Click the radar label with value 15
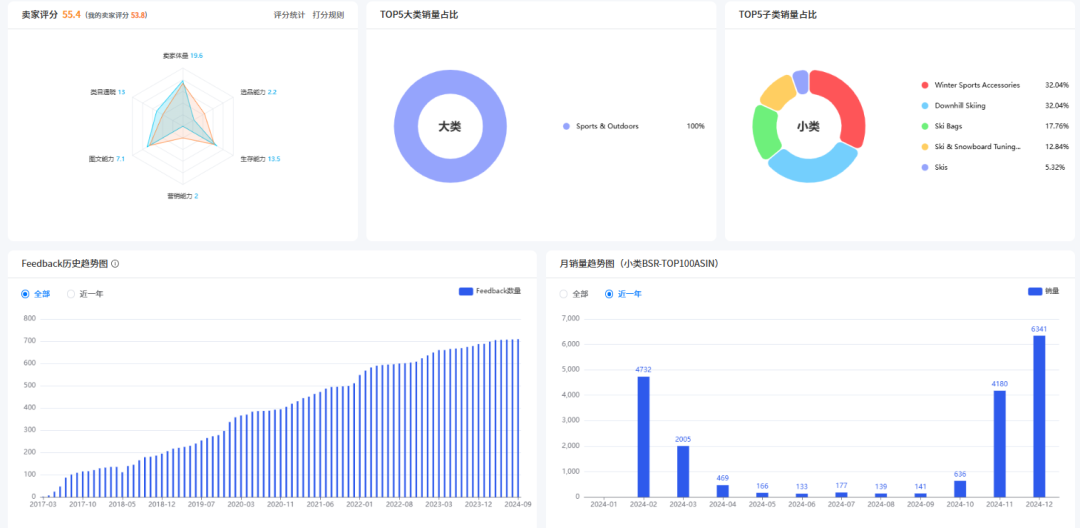This screenshot has height=528, width=1080. [x=107, y=92]
